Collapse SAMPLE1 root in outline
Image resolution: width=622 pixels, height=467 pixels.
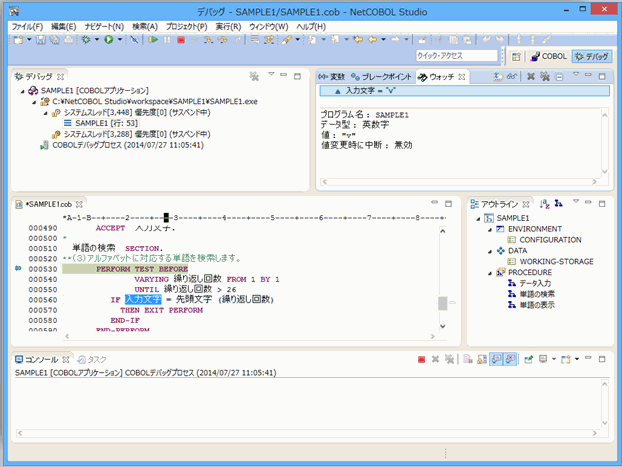tap(478, 219)
